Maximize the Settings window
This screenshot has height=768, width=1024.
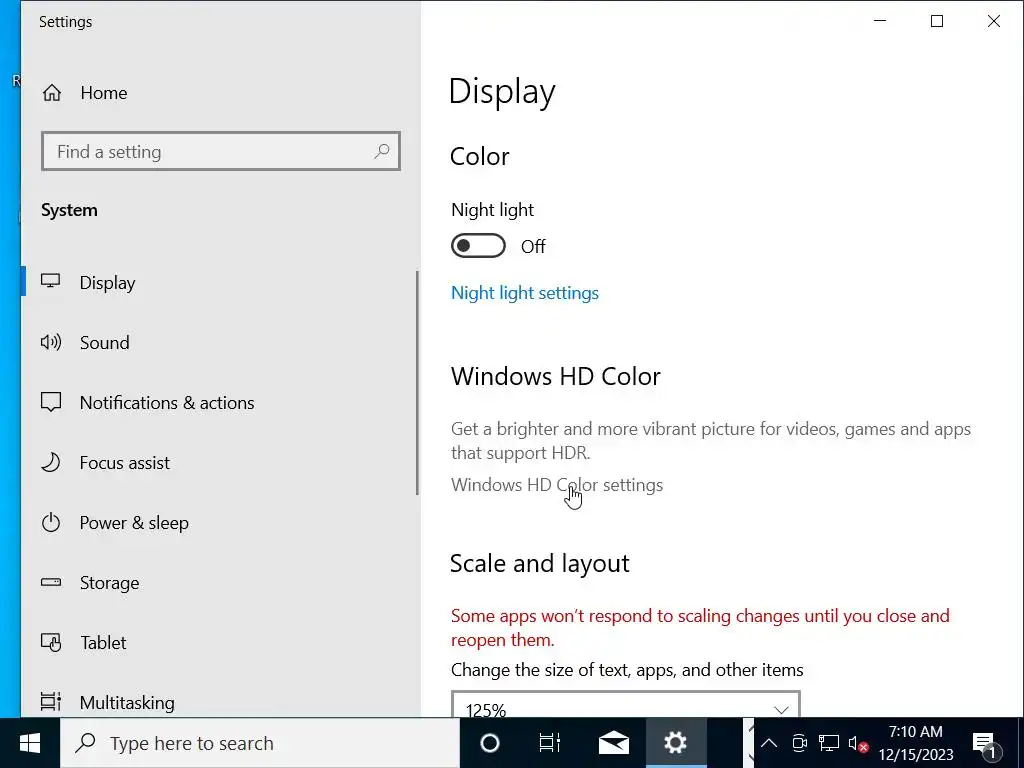[x=936, y=21]
